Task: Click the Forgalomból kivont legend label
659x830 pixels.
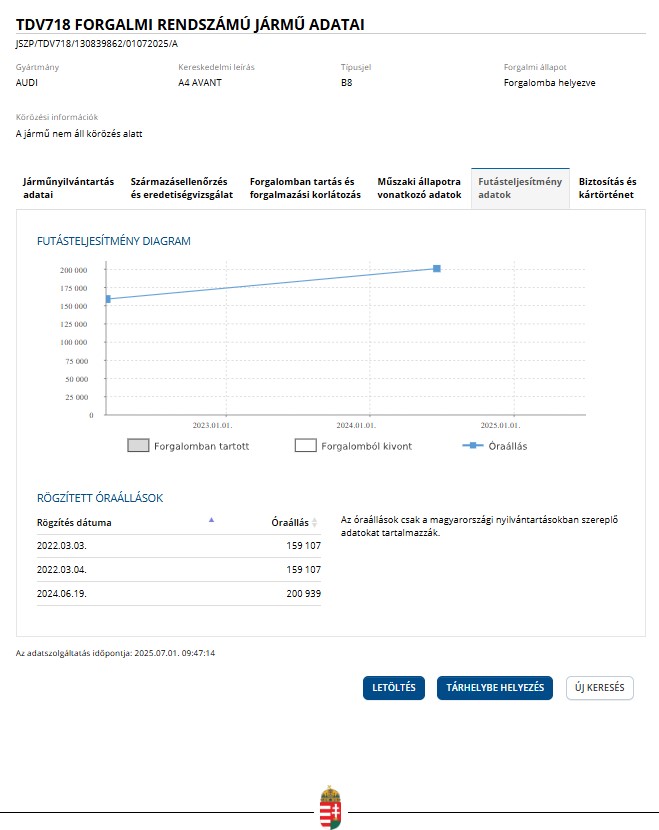Action: click(366, 446)
